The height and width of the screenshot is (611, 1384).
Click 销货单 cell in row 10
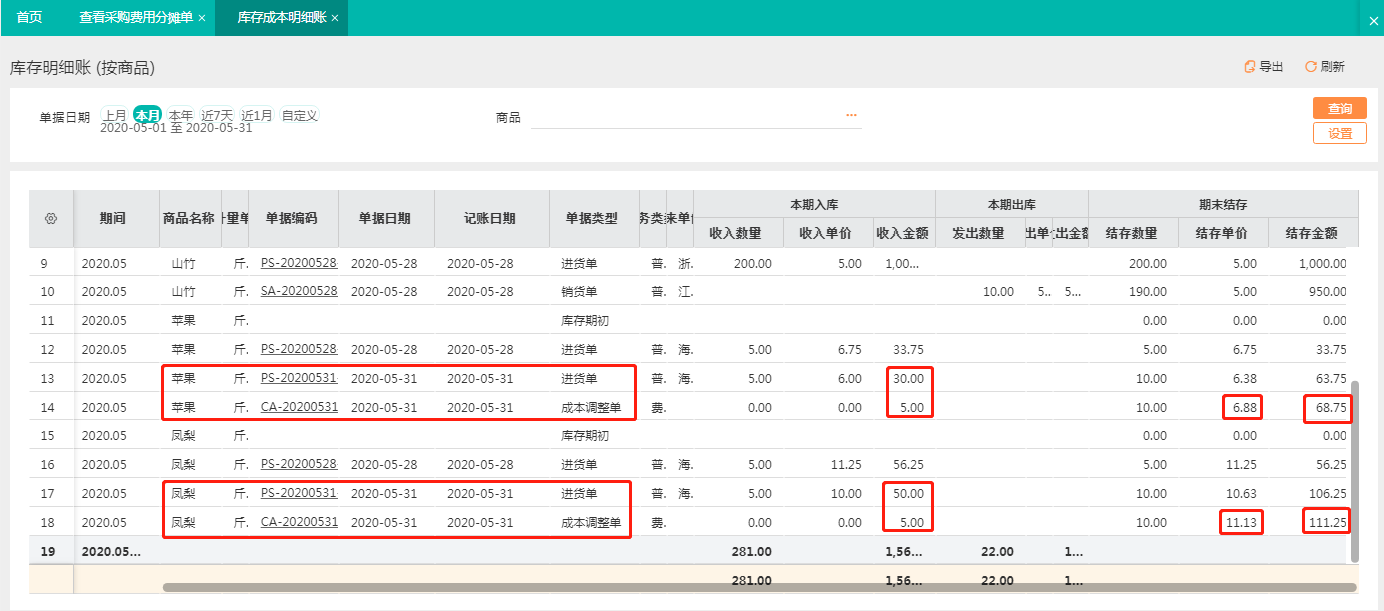tap(579, 291)
